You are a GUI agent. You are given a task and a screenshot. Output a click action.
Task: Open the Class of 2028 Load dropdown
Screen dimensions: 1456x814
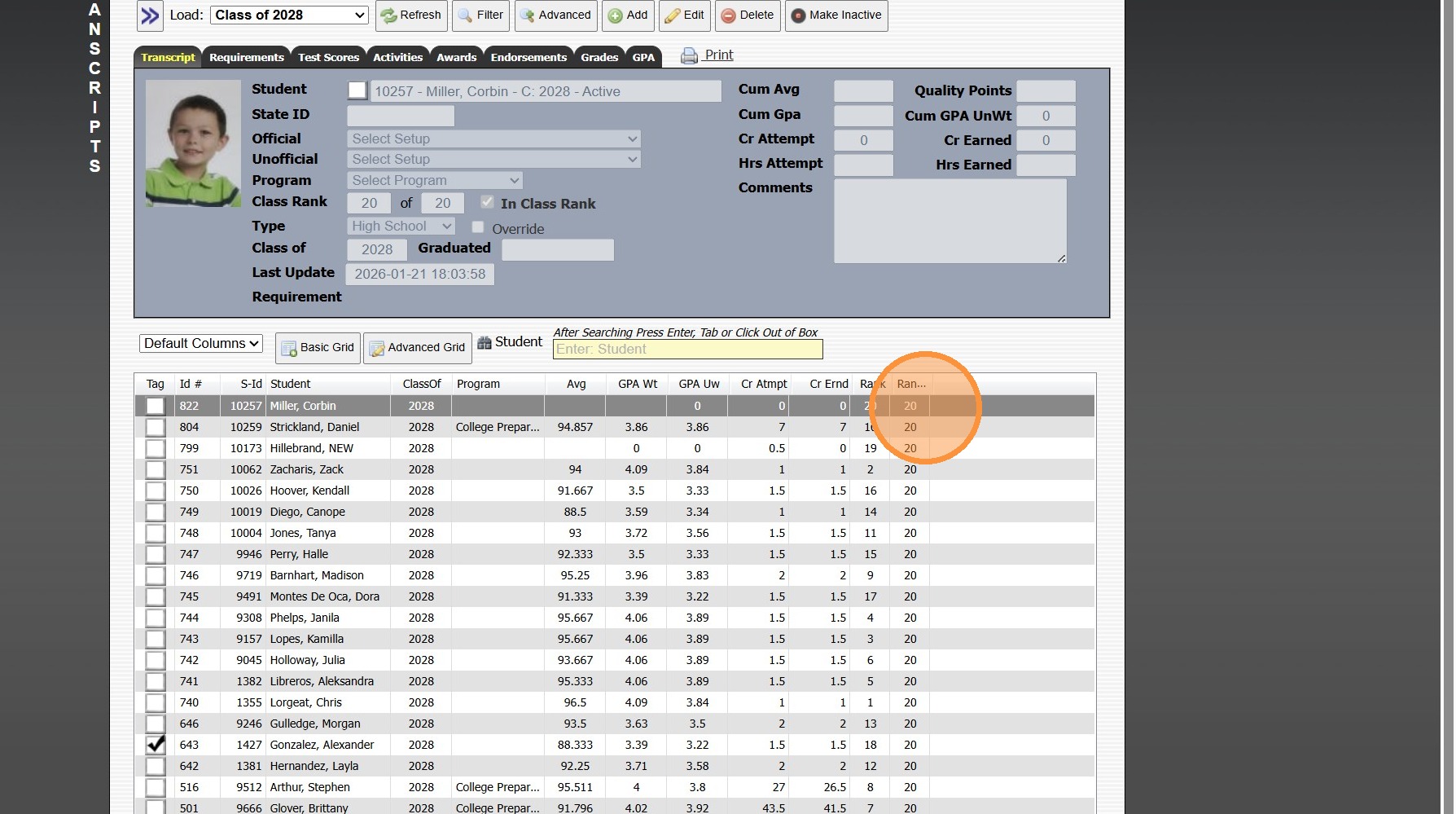290,15
